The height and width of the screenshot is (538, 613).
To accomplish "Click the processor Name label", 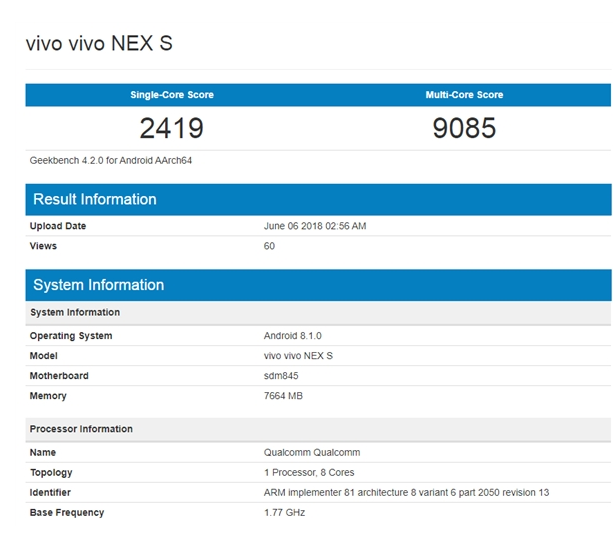I will coord(43,452).
